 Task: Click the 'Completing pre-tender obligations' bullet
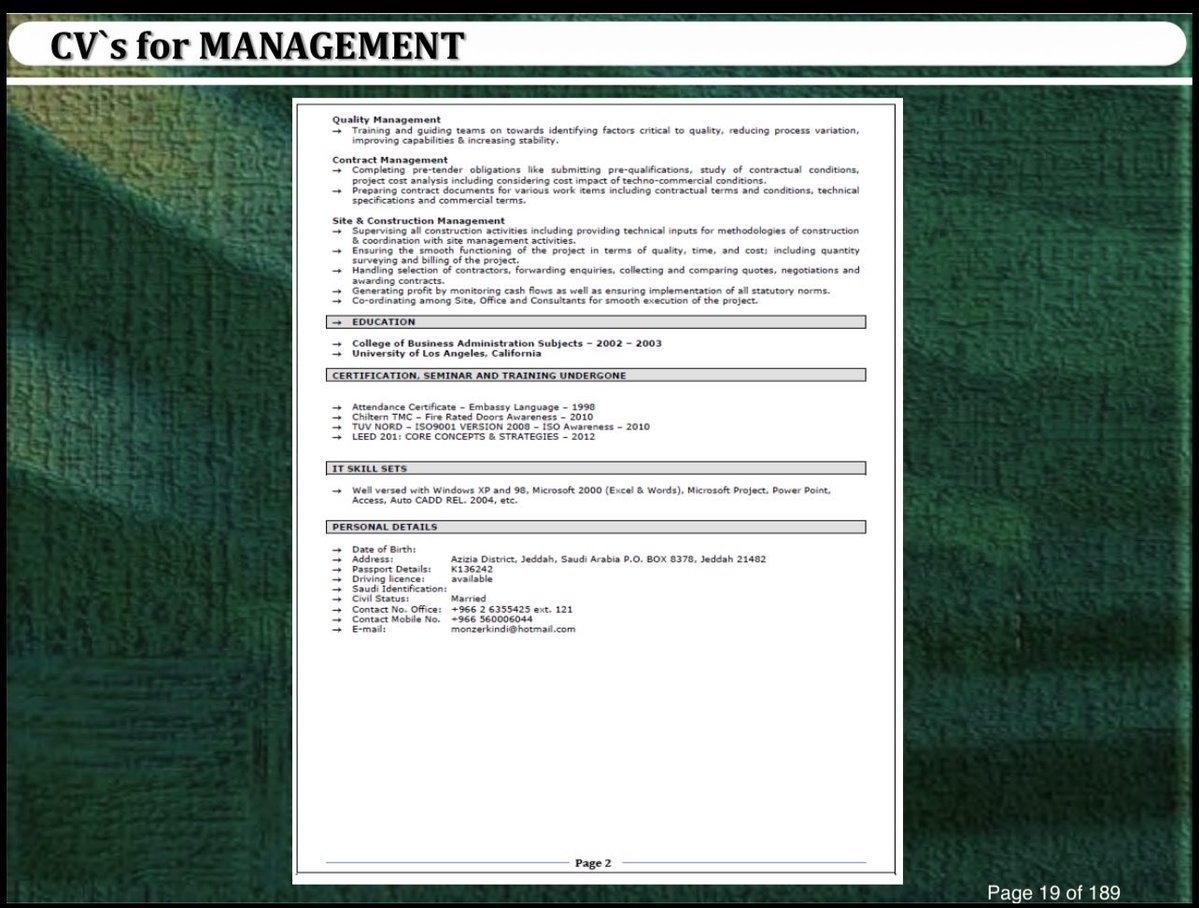(605, 175)
